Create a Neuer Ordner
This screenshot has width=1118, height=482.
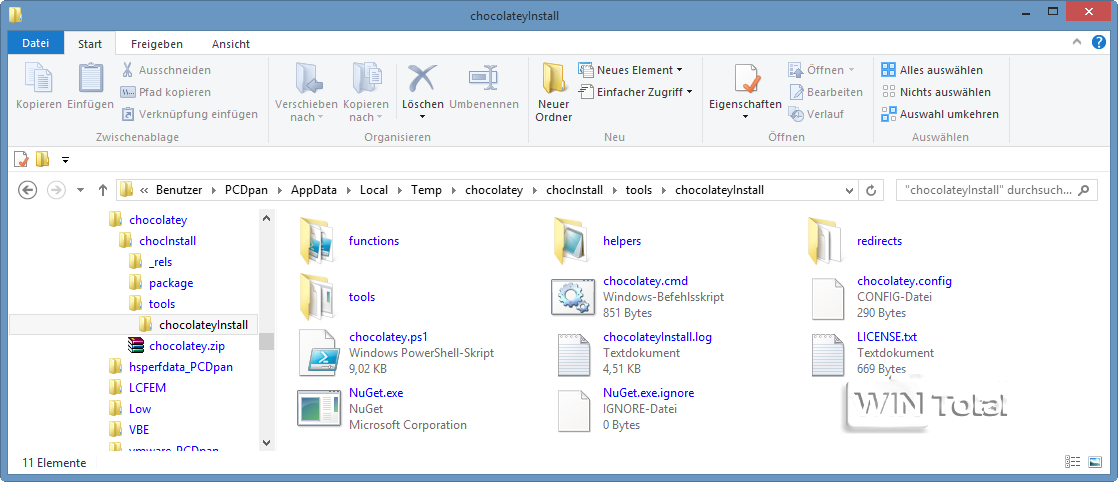[x=553, y=92]
